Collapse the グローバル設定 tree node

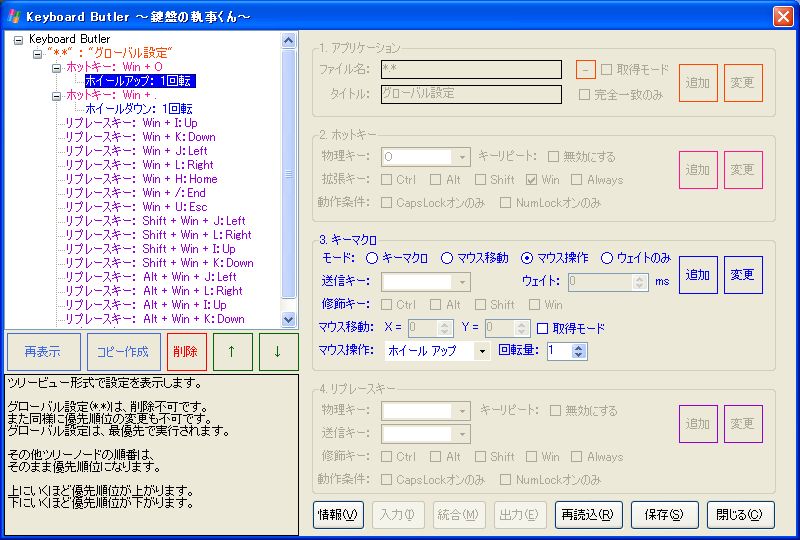click(x=37, y=54)
